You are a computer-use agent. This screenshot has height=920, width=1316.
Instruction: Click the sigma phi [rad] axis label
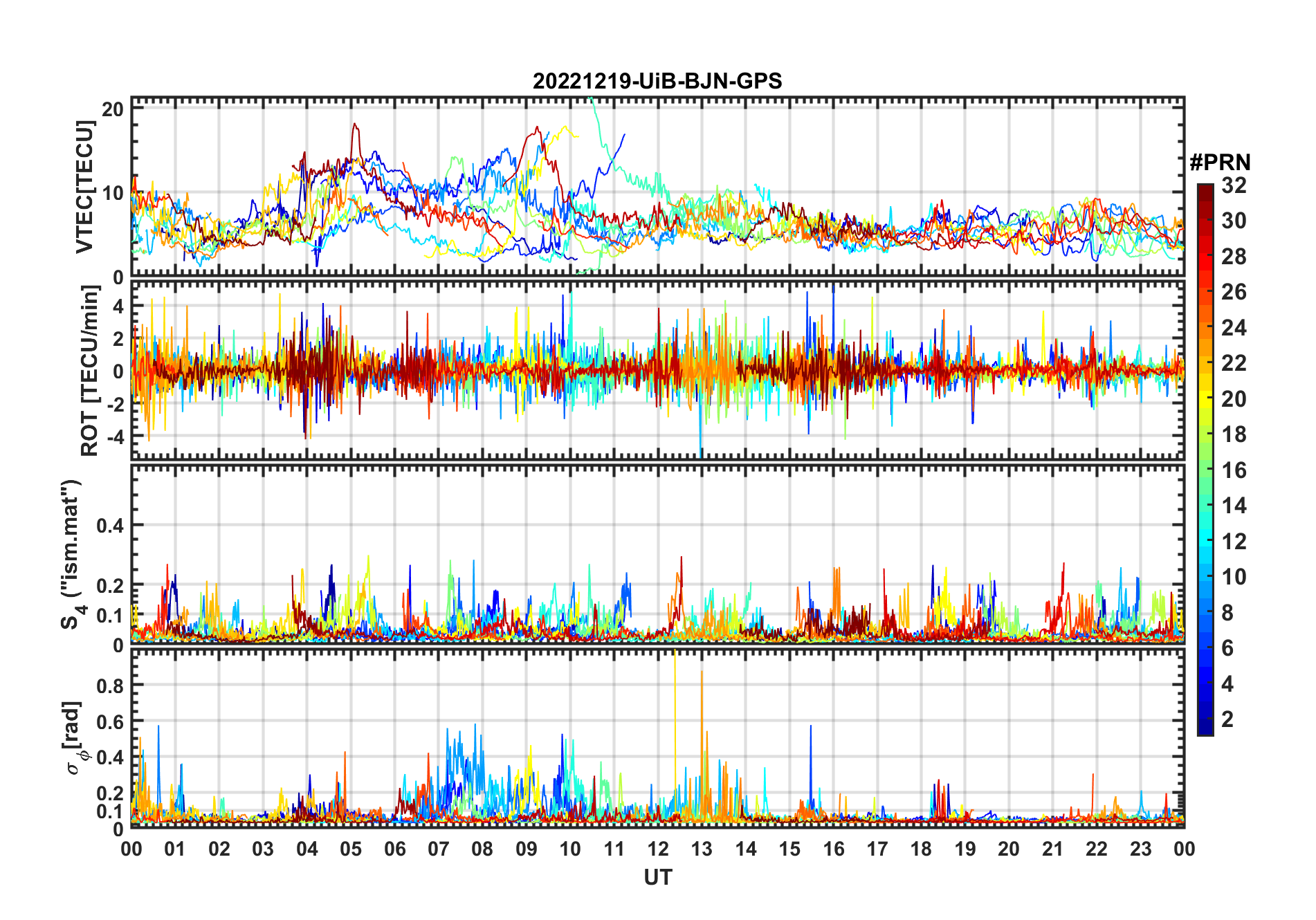pyautogui.click(x=75, y=737)
